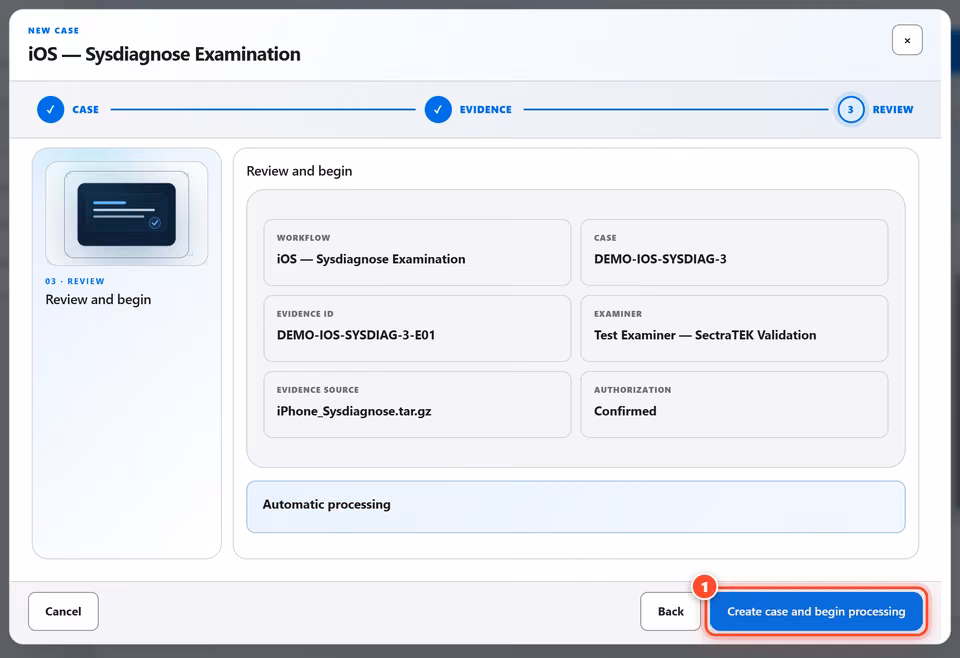Screen dimensions: 960x658
Task: Click the Review and begin panel heading
Action: (299, 171)
